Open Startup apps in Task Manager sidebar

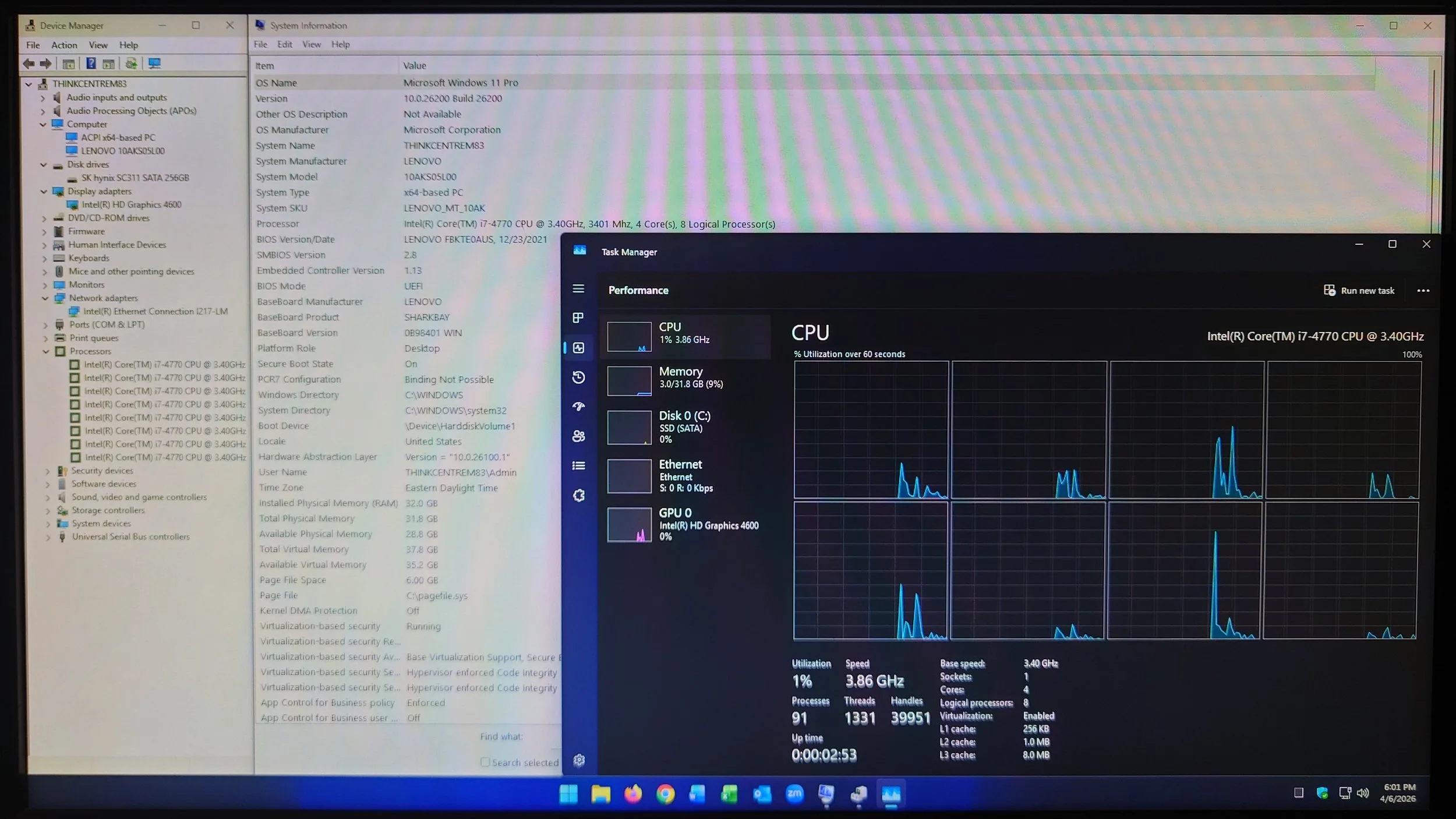pos(578,407)
